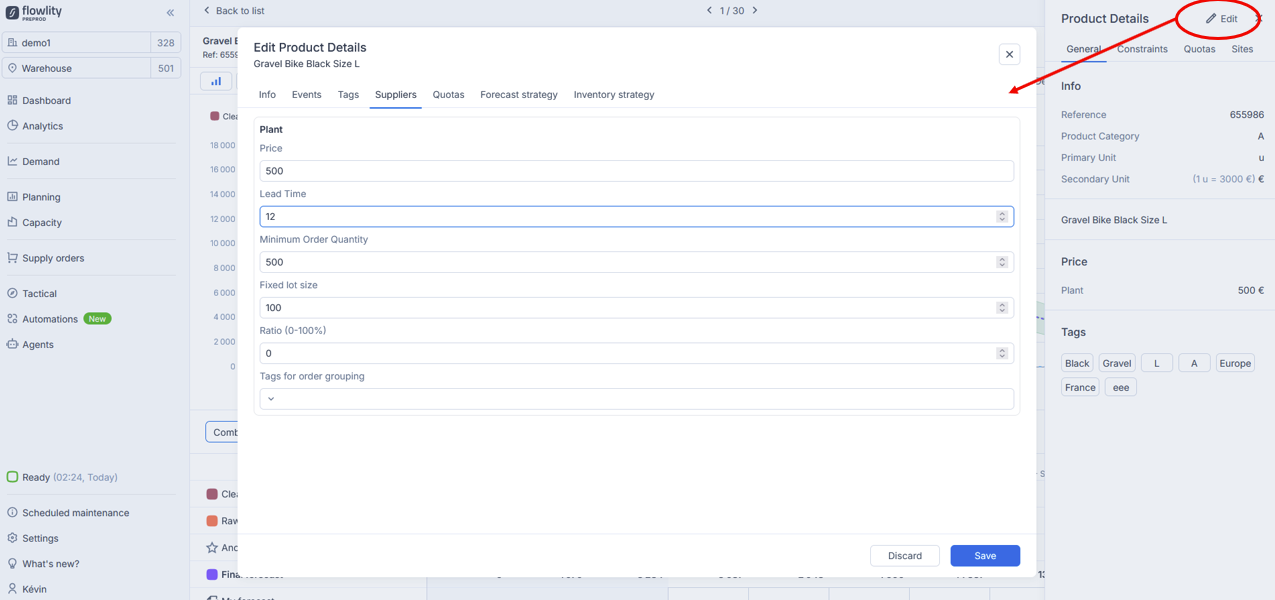Adjust Minimum Order Quantity stepper

1002,262
